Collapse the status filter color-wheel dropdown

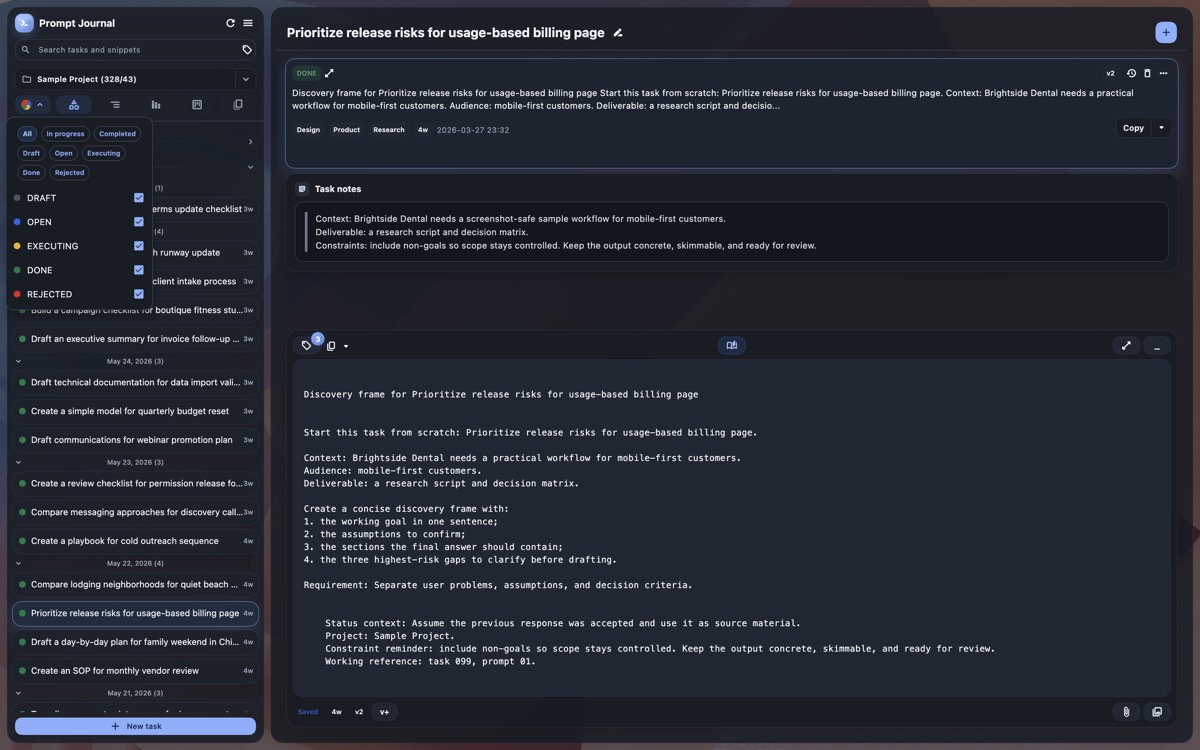[32, 105]
